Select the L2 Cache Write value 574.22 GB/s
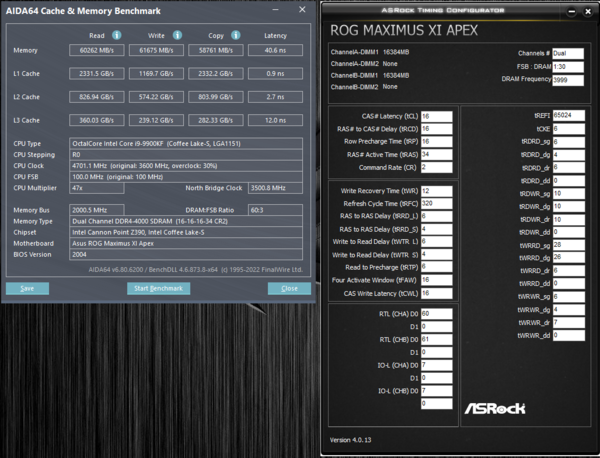The height and width of the screenshot is (458, 600). point(156,97)
